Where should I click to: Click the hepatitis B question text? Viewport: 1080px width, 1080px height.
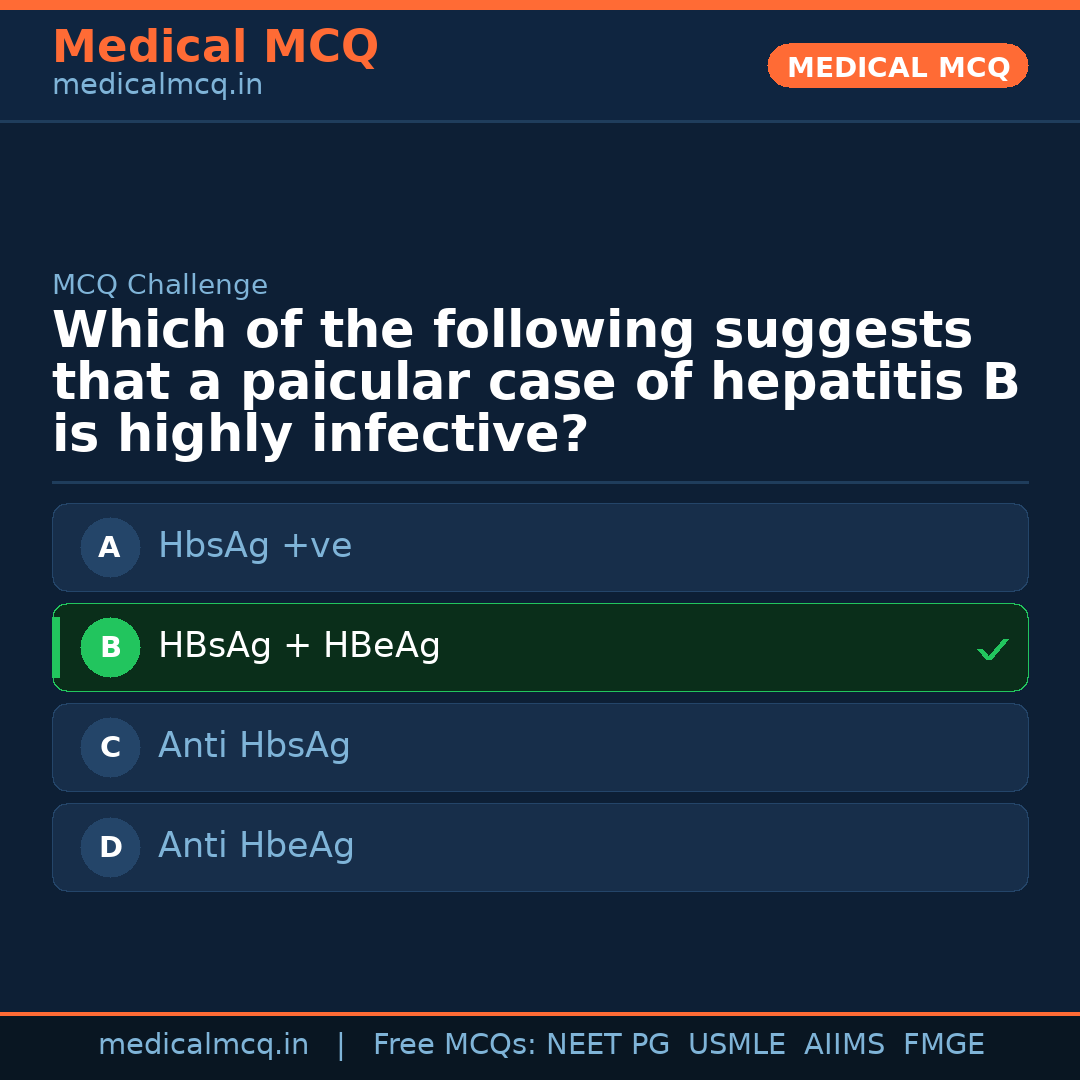click(x=535, y=383)
